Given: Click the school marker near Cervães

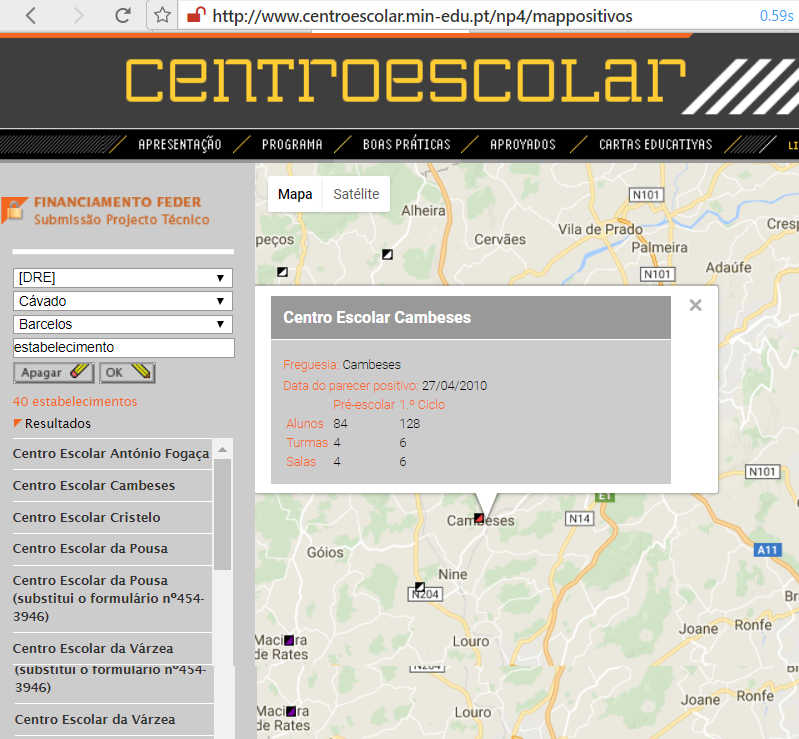Looking at the screenshot, I should (x=387, y=254).
